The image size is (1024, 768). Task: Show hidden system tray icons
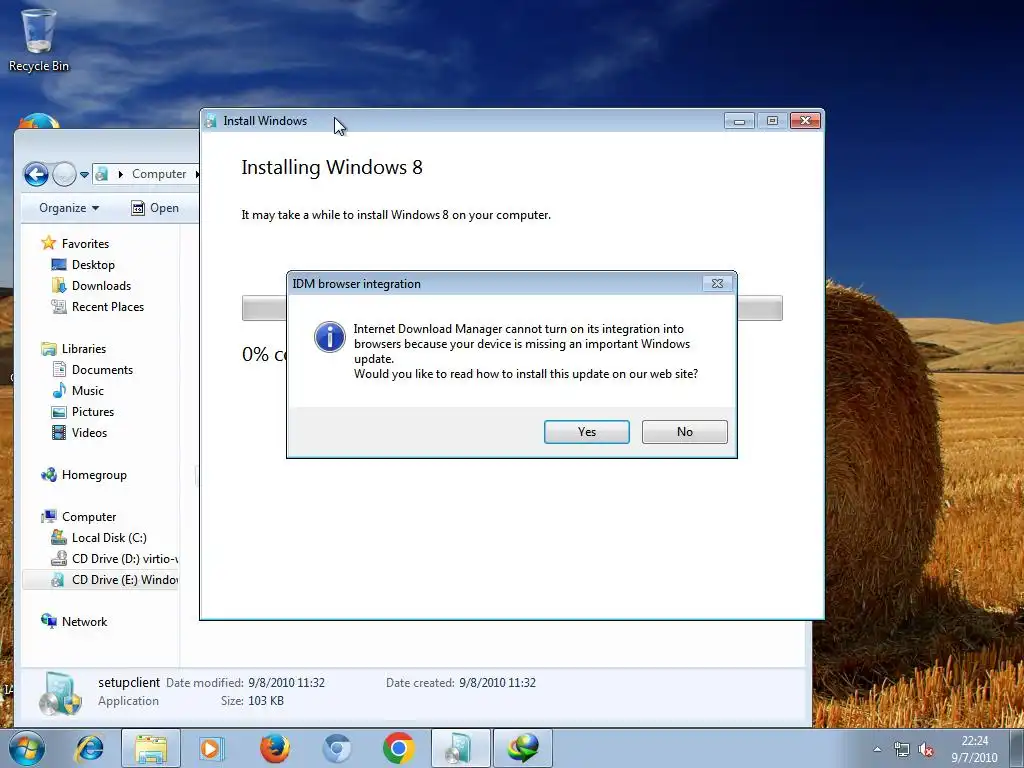[876, 749]
